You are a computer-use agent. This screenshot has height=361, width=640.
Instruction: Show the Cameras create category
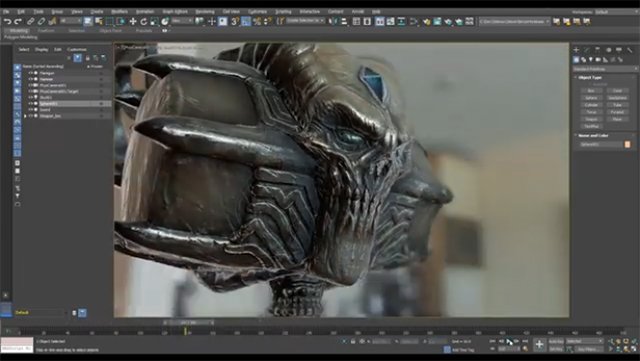pos(598,60)
